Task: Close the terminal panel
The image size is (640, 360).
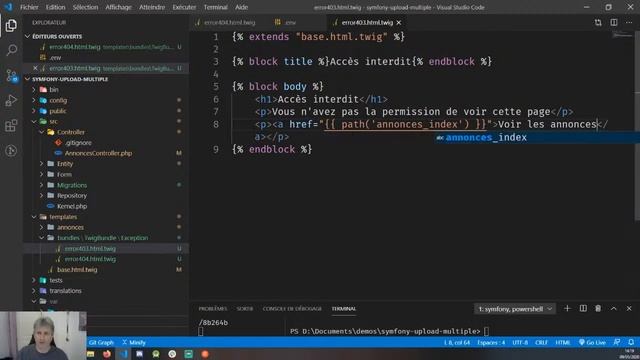Action: coord(629,309)
